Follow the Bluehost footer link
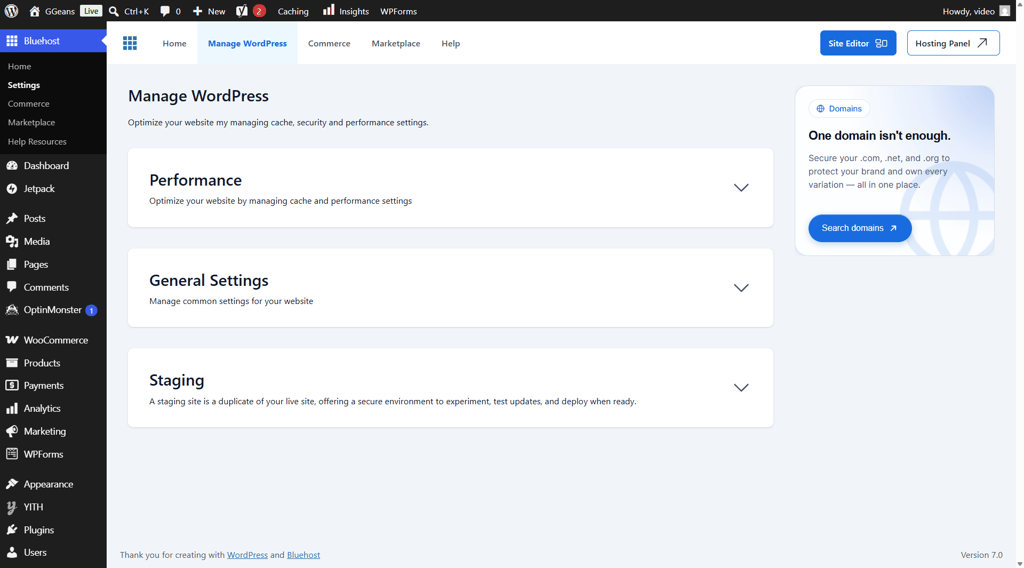This screenshot has height=568, width=1024. (303, 555)
